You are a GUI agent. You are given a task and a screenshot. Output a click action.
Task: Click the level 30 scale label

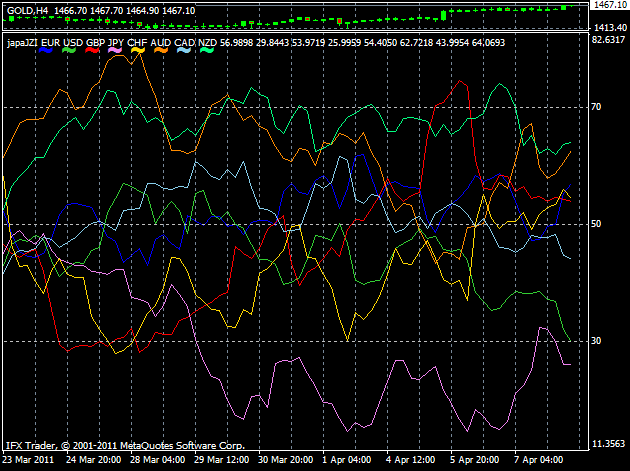596,341
